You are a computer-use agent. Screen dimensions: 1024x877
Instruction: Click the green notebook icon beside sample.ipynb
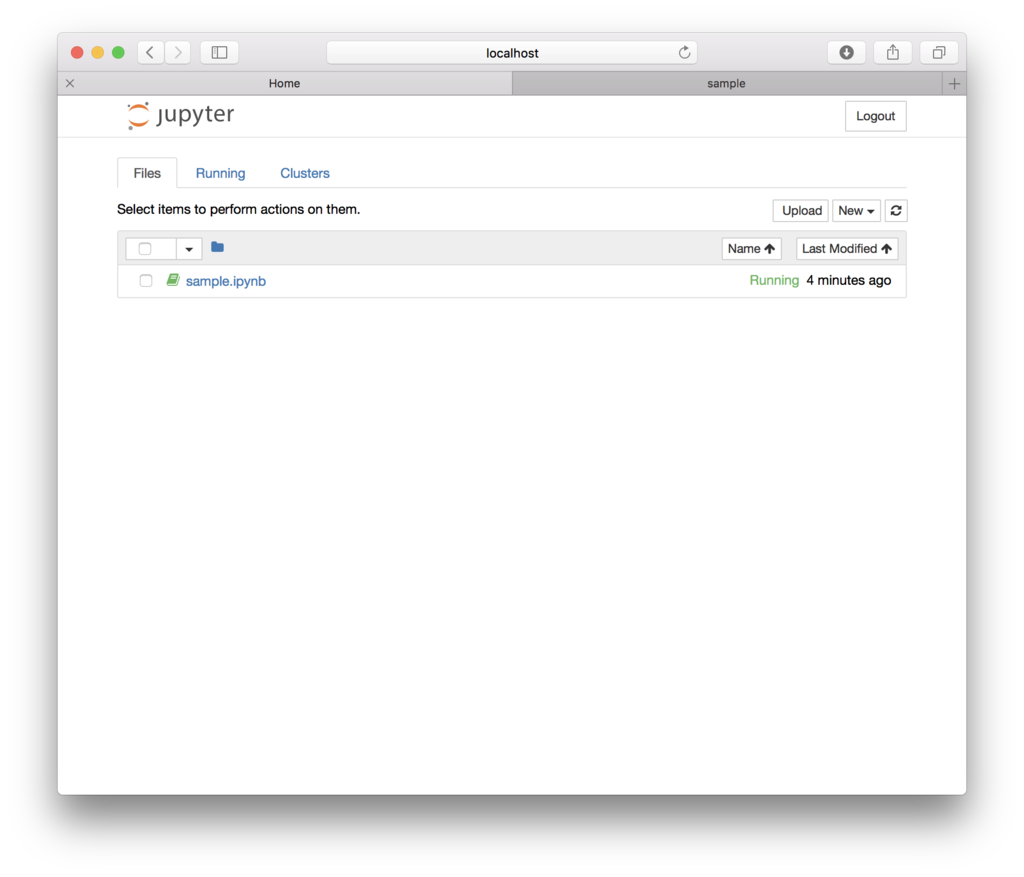tap(172, 280)
